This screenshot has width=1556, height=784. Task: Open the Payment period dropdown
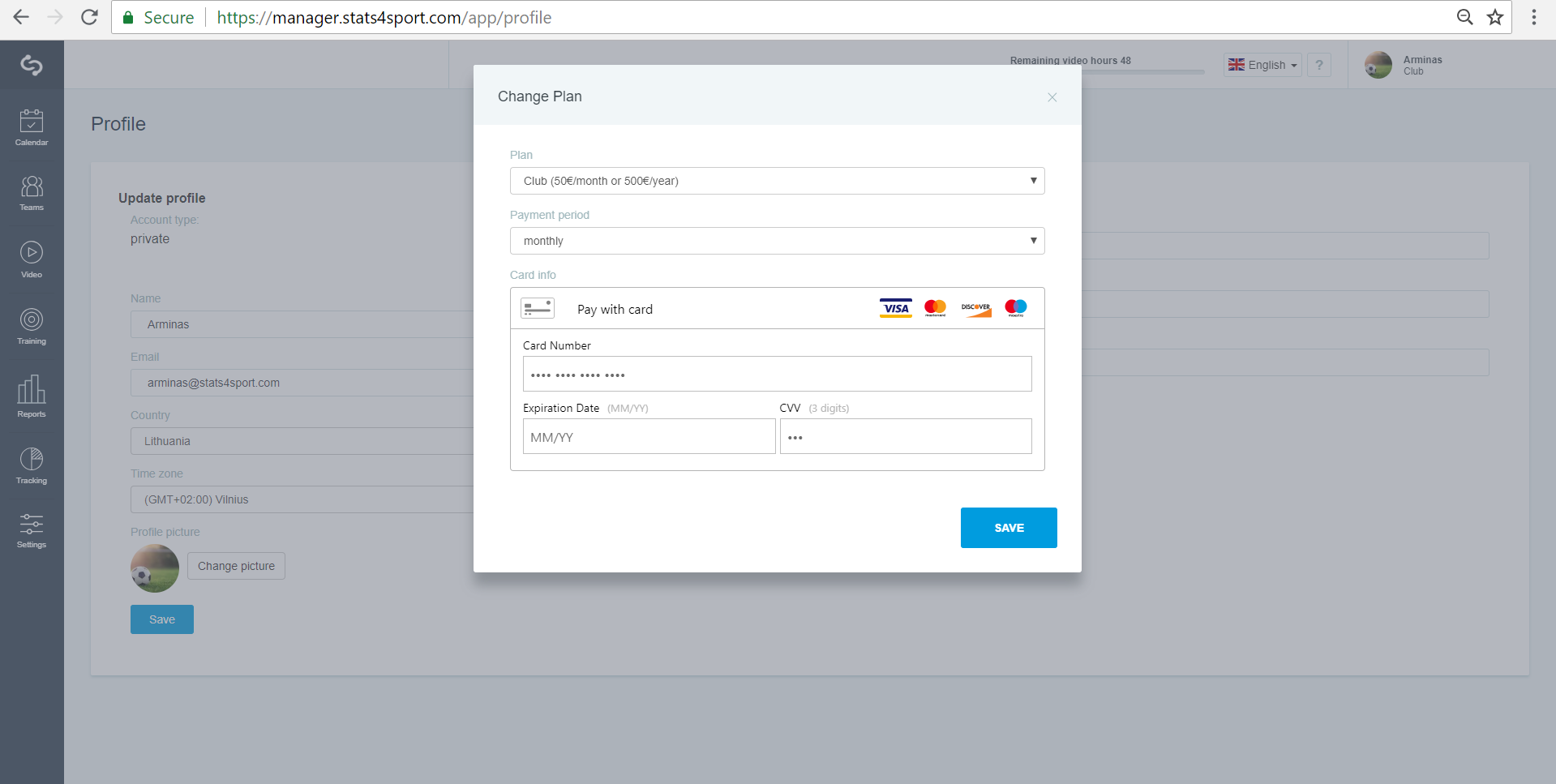pos(777,241)
